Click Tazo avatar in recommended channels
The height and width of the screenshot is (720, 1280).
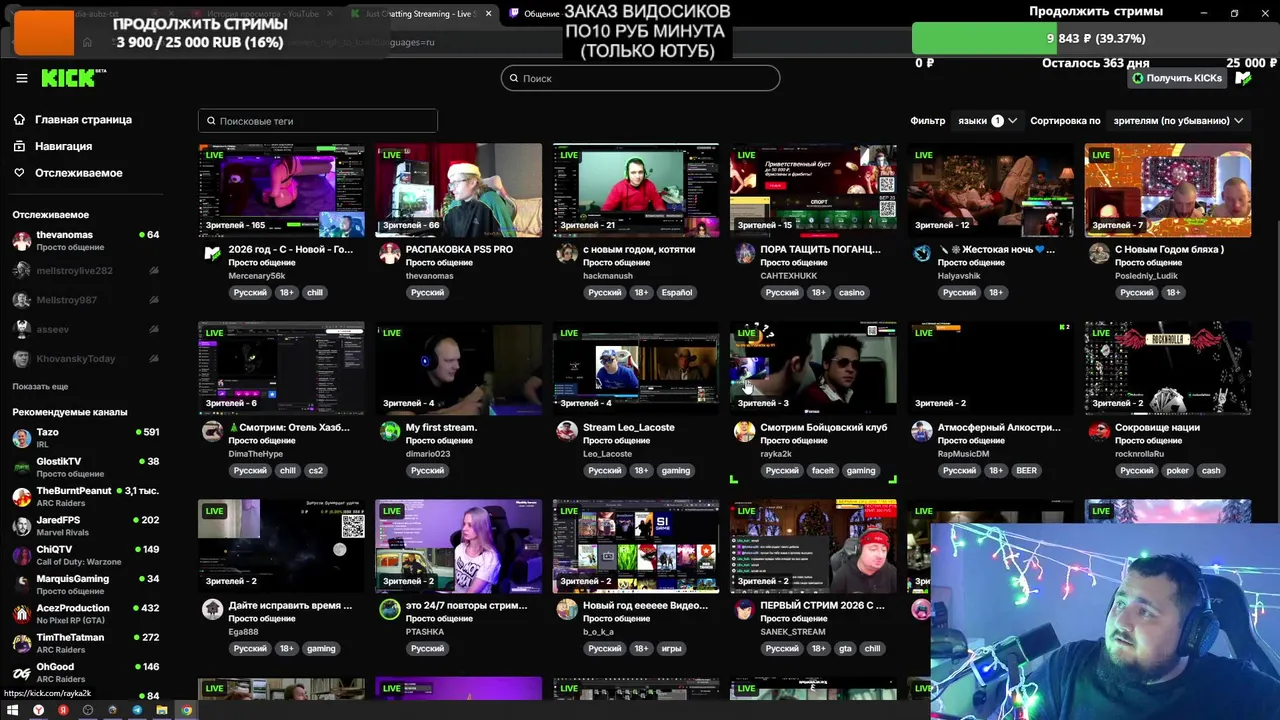click(21, 438)
